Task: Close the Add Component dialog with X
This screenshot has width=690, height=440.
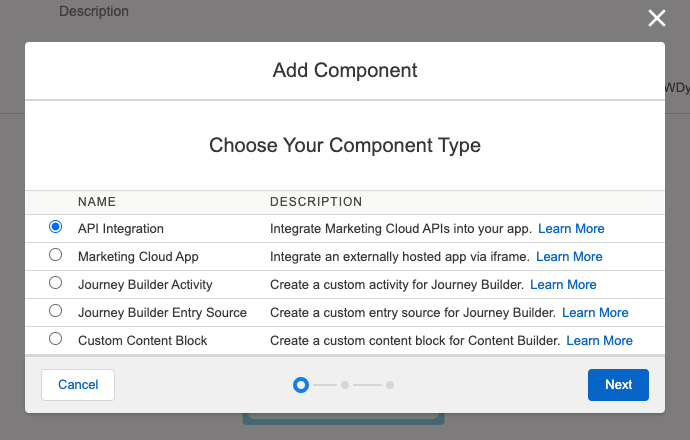Action: 657,18
